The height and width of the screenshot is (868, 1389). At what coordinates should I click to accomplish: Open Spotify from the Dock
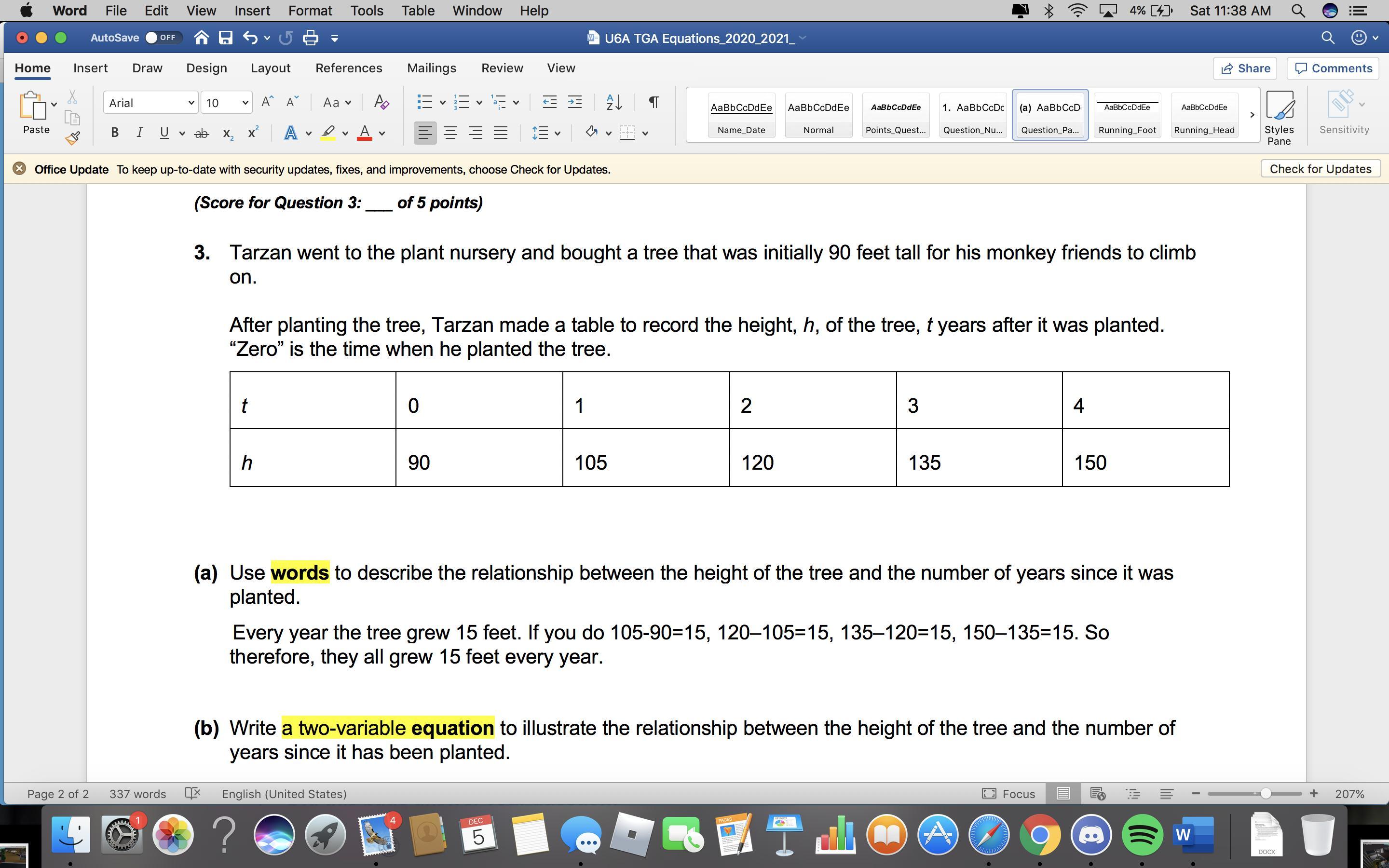pyautogui.click(x=1142, y=834)
